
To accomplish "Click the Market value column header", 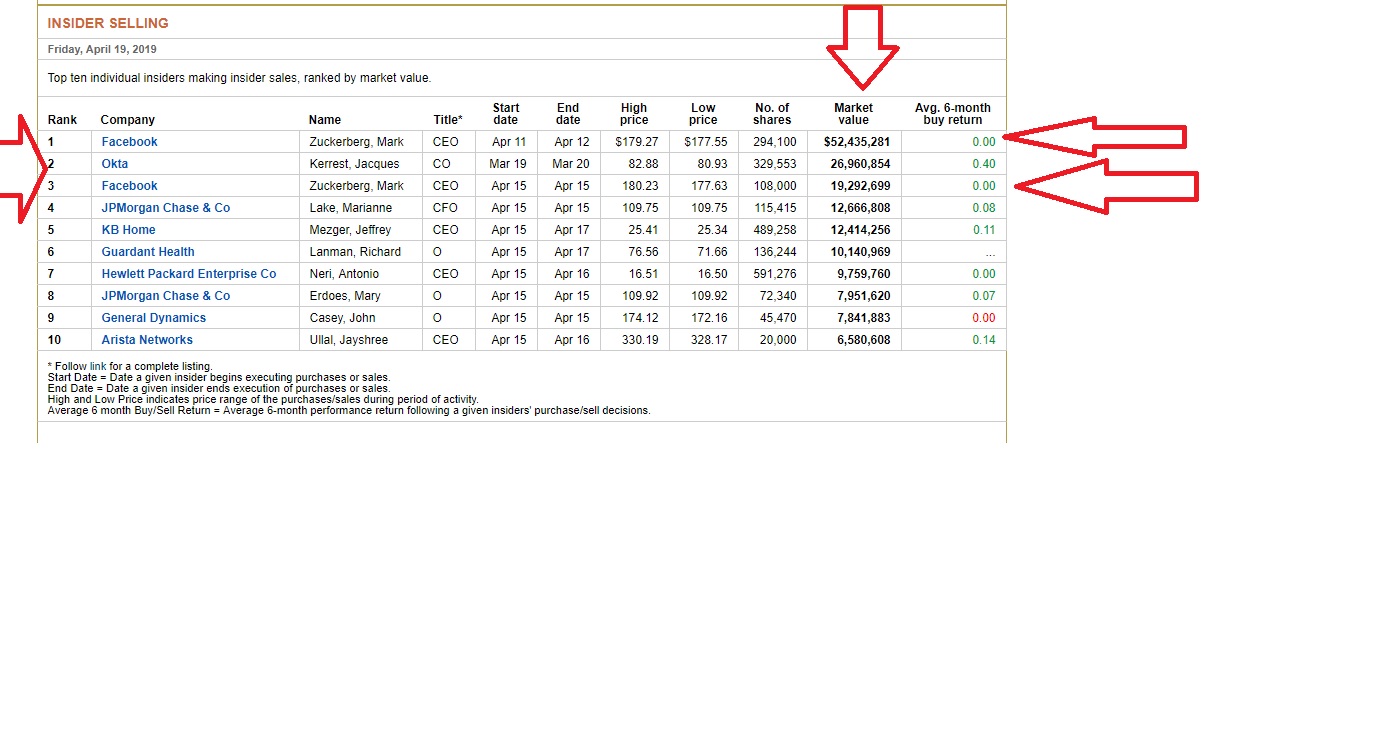I will coord(853,114).
